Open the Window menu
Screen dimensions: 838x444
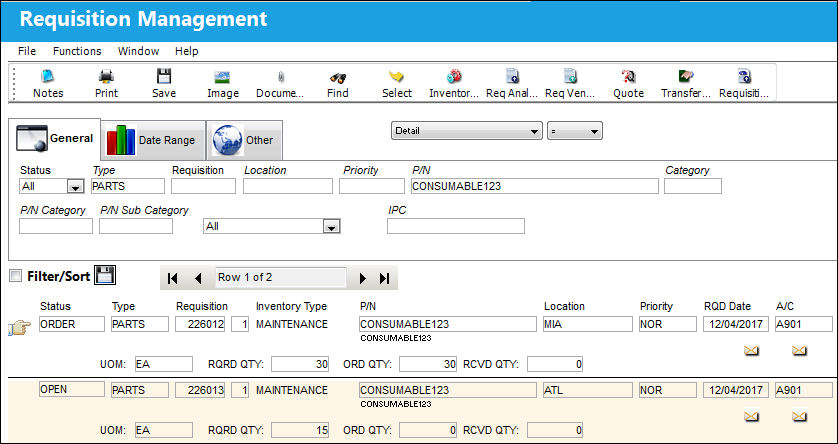click(138, 51)
